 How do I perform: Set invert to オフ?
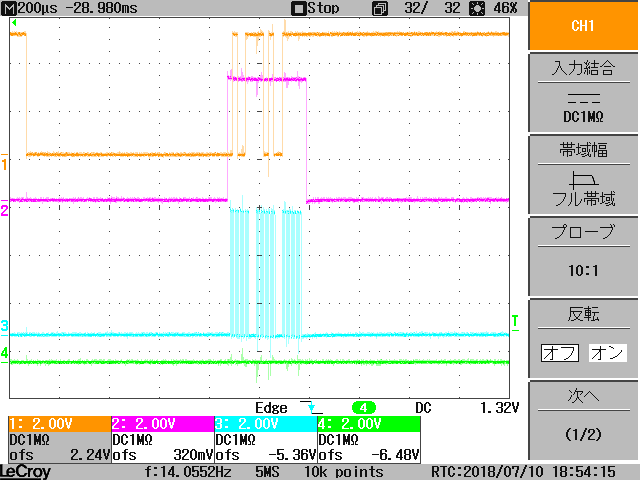[560, 353]
